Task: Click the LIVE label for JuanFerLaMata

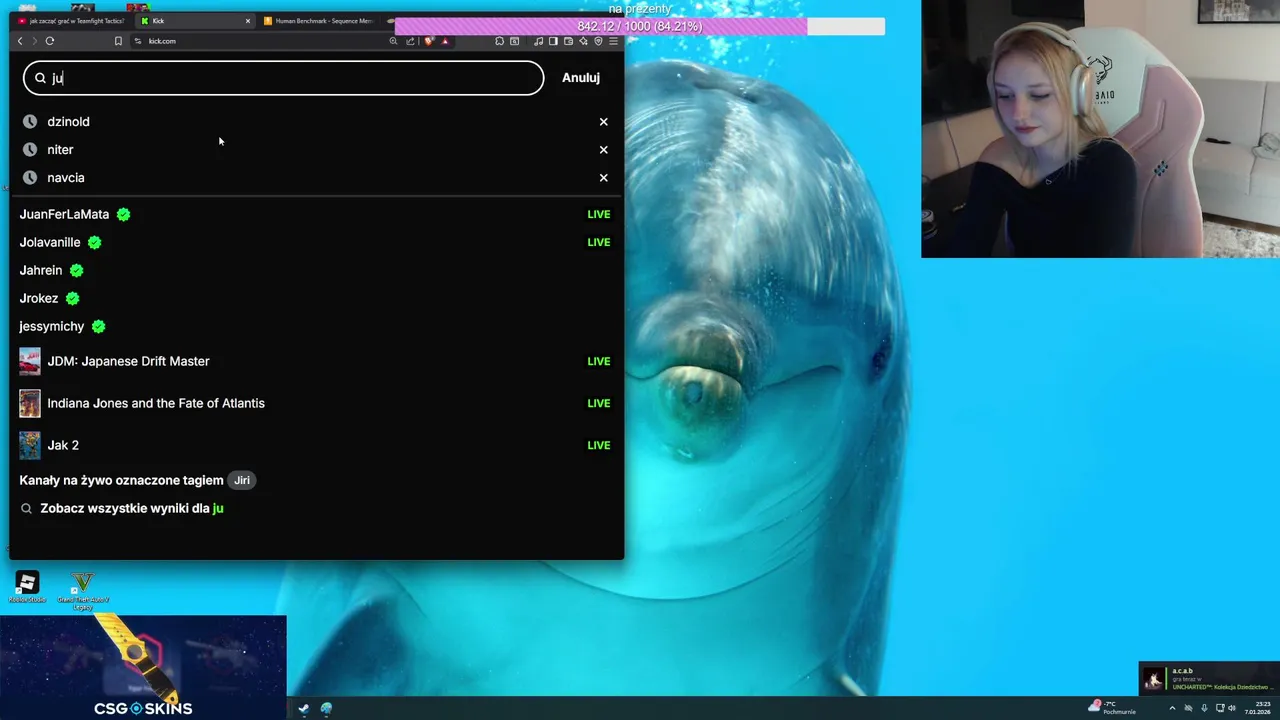Action: pos(598,214)
